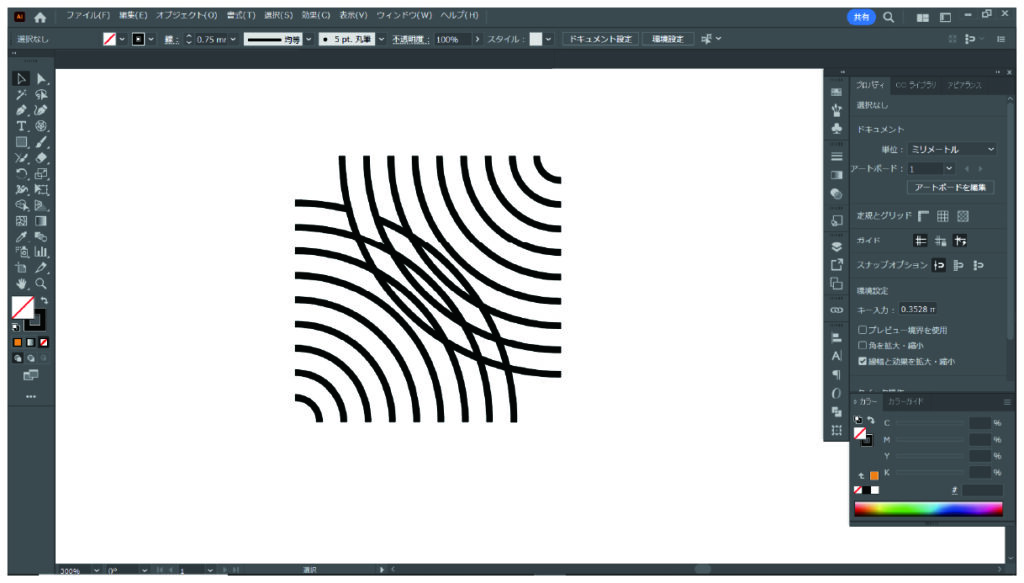This screenshot has width=1024, height=583.
Task: Open the ウィンドウ(W) menu
Action: (x=404, y=15)
